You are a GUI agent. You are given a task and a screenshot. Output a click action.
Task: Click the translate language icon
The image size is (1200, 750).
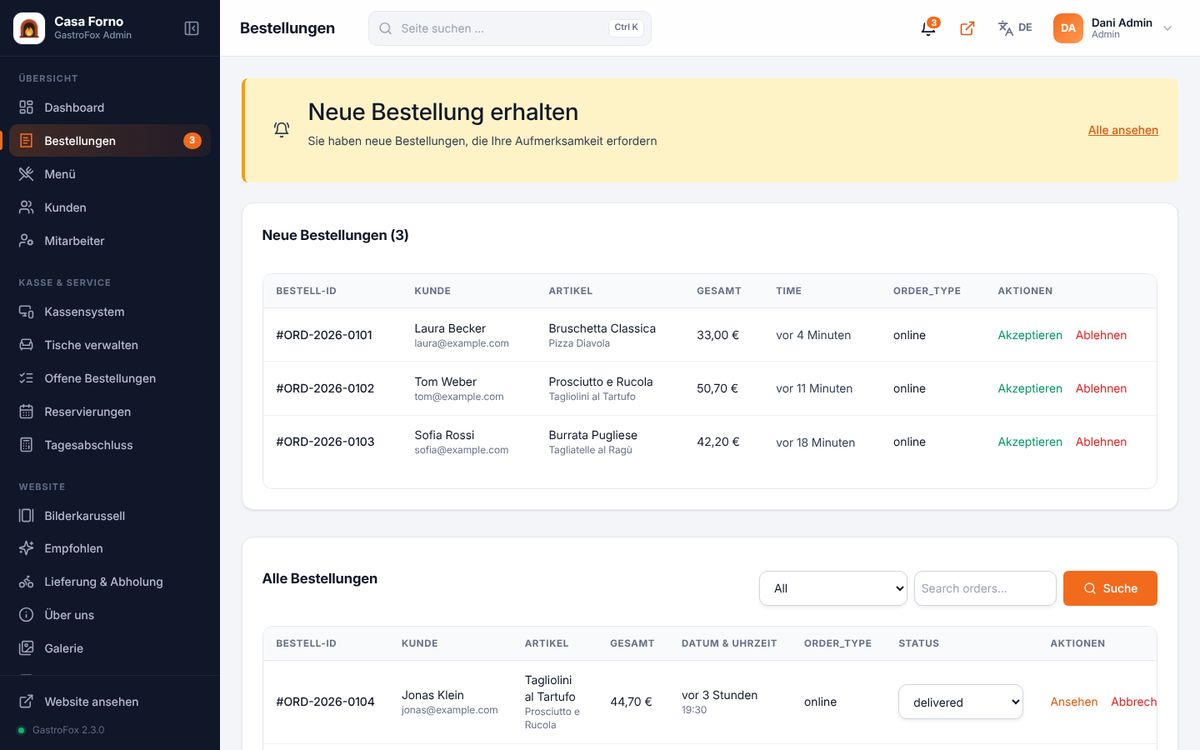tap(1006, 28)
